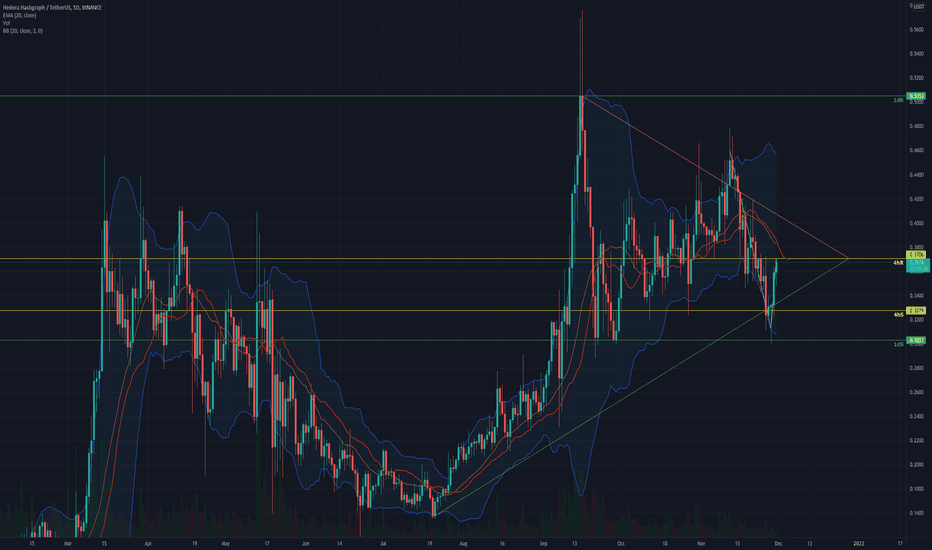Image resolution: width=932 pixels, height=550 pixels.
Task: Click the 2022 label on time axis
Action: click(858, 543)
